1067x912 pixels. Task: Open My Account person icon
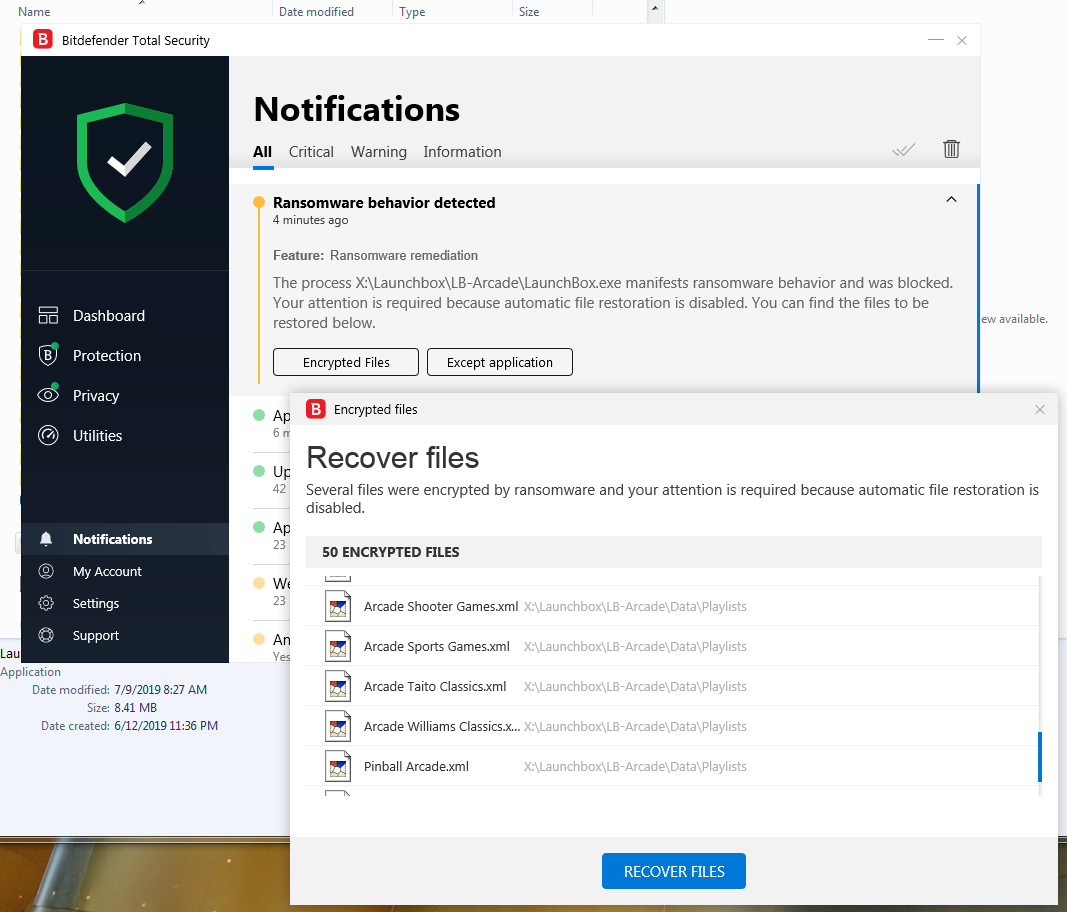(x=46, y=571)
